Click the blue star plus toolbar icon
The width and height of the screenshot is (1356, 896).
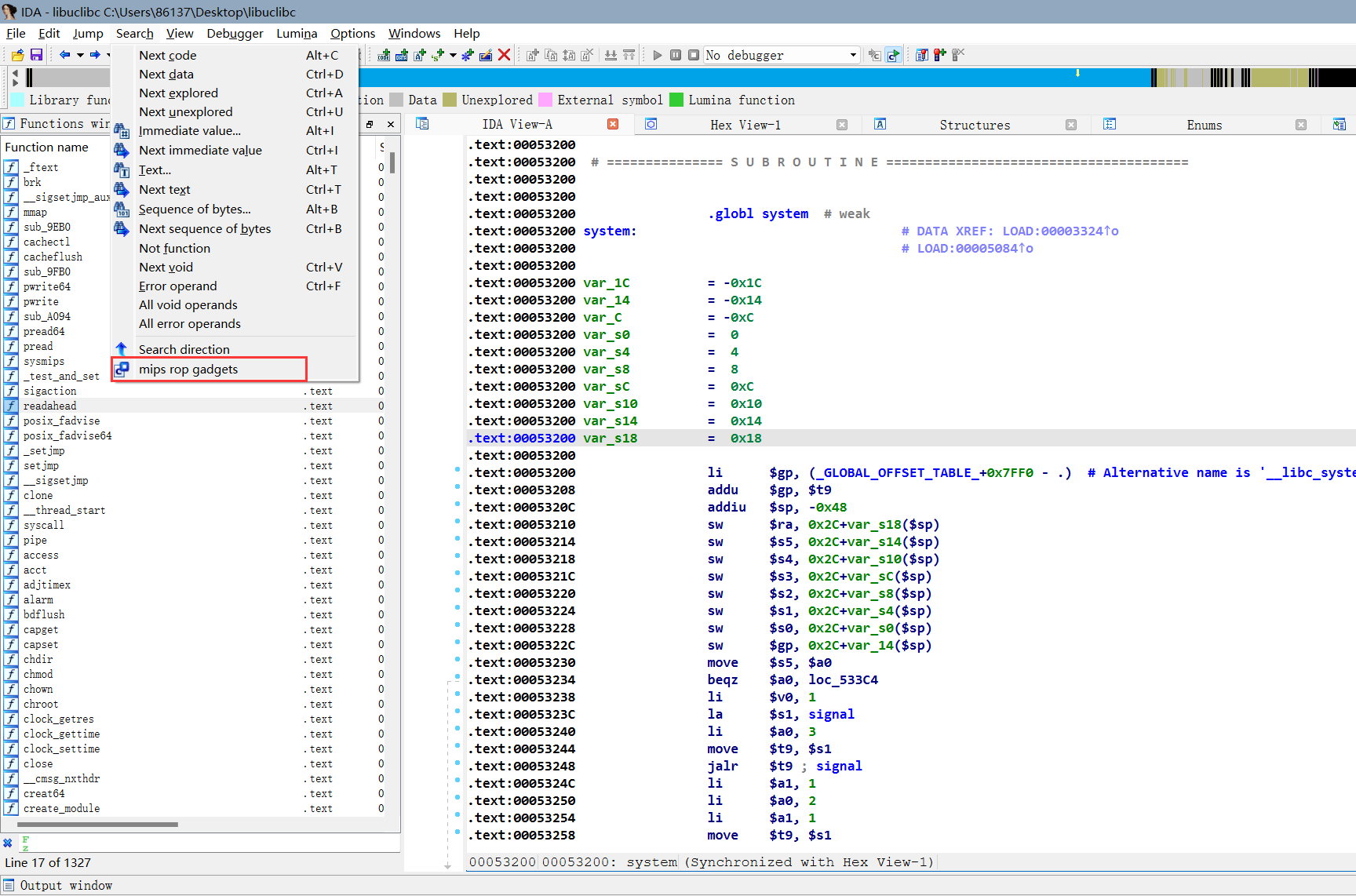[468, 55]
